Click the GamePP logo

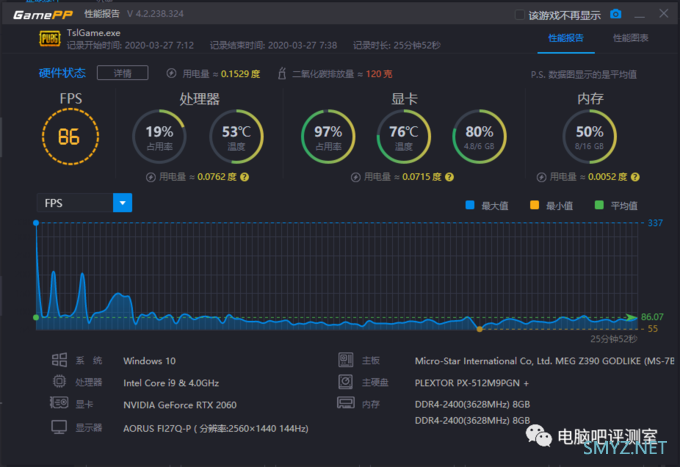tap(43, 15)
